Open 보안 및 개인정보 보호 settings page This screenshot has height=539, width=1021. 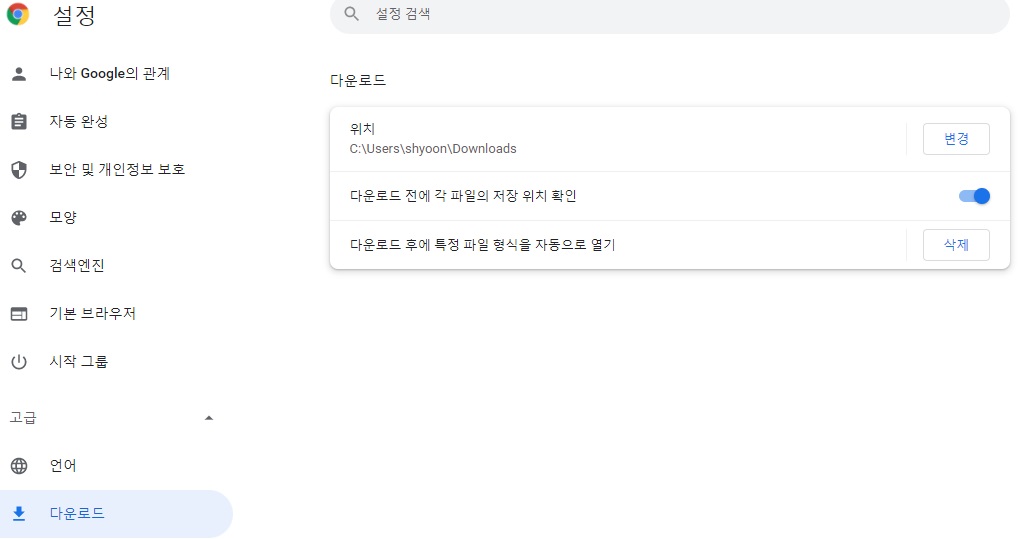pos(116,170)
